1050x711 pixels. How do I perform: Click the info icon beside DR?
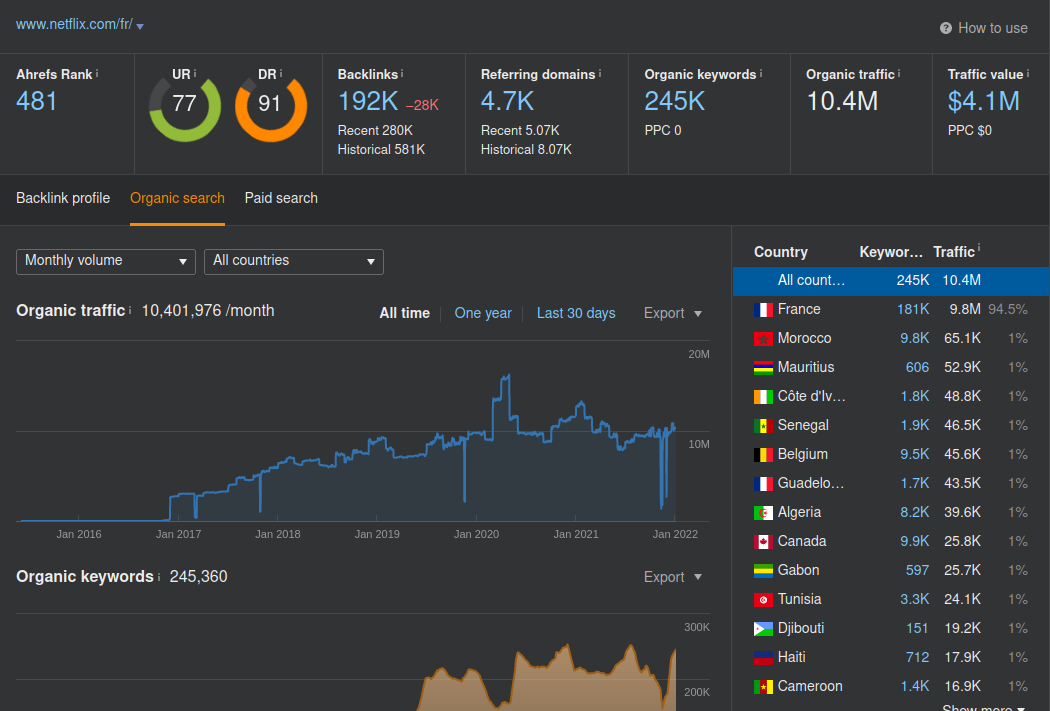pyautogui.click(x=281, y=73)
